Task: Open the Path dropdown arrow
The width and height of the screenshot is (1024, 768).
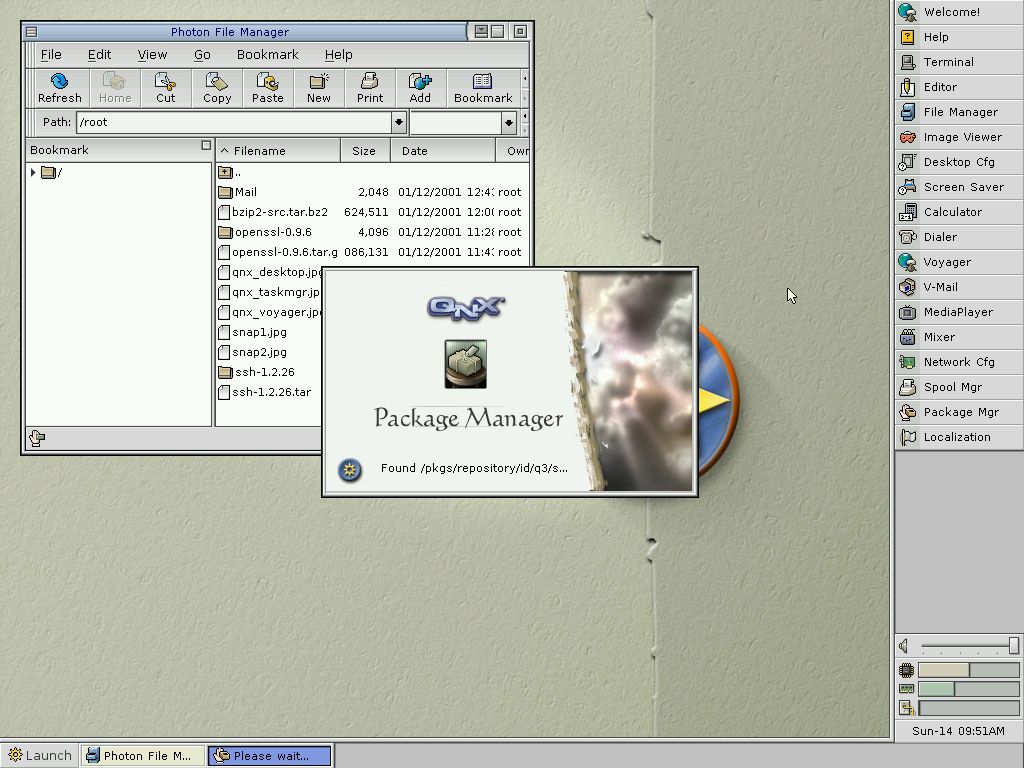Action: coord(399,122)
